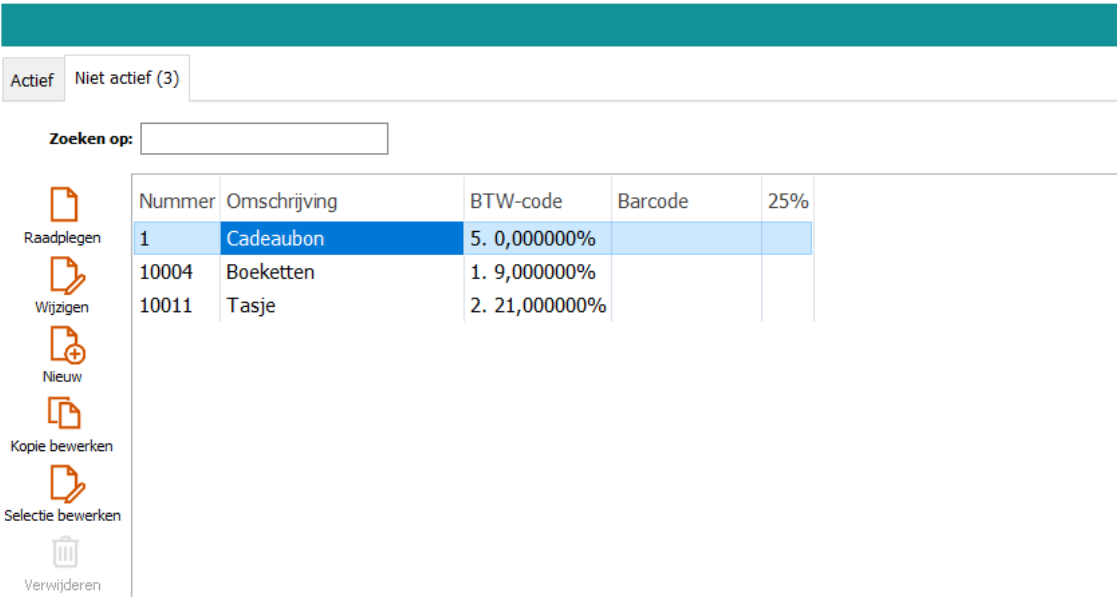The image size is (1117, 597).
Task: Sort by Omschrijving column header
Action: pyautogui.click(x=282, y=201)
